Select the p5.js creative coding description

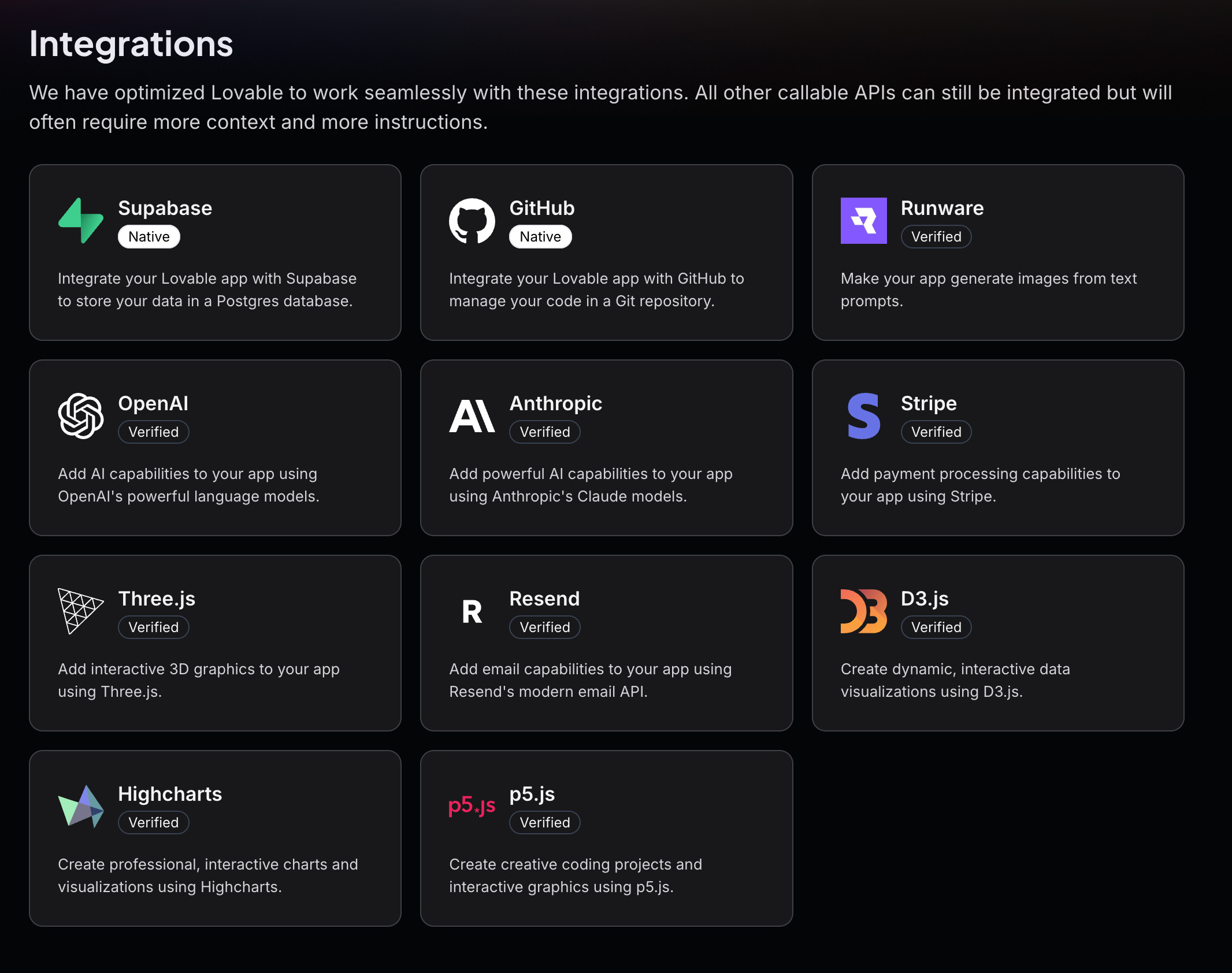pos(576,876)
